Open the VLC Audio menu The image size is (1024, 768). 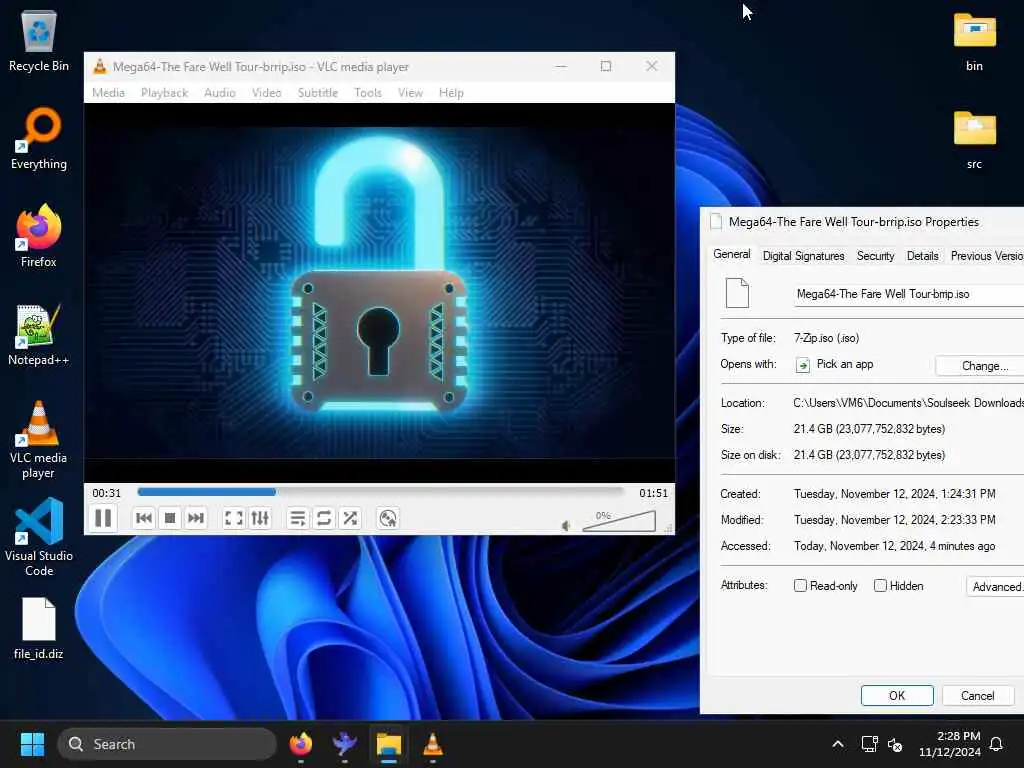[219, 93]
